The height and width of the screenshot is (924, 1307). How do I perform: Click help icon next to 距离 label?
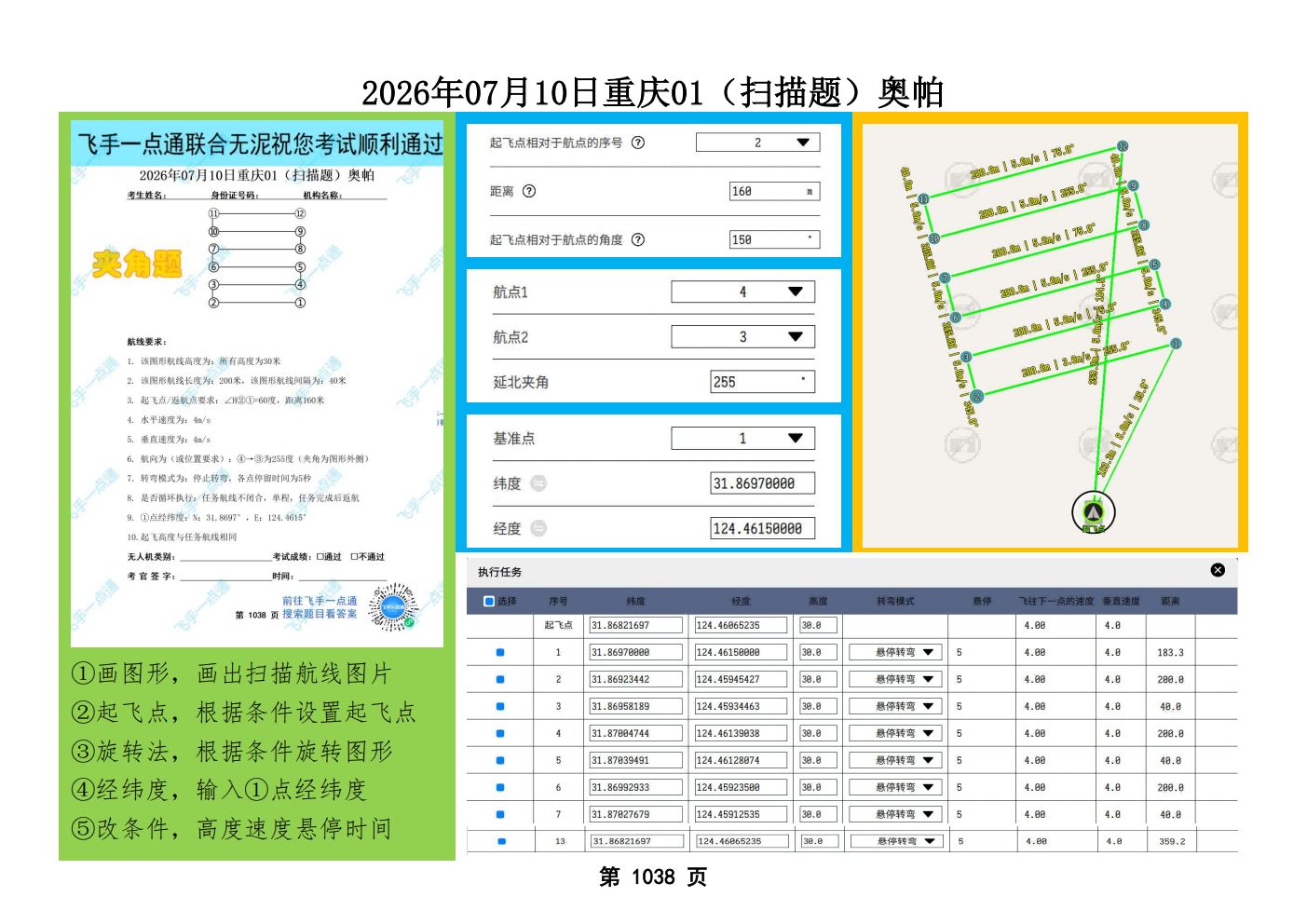529,191
